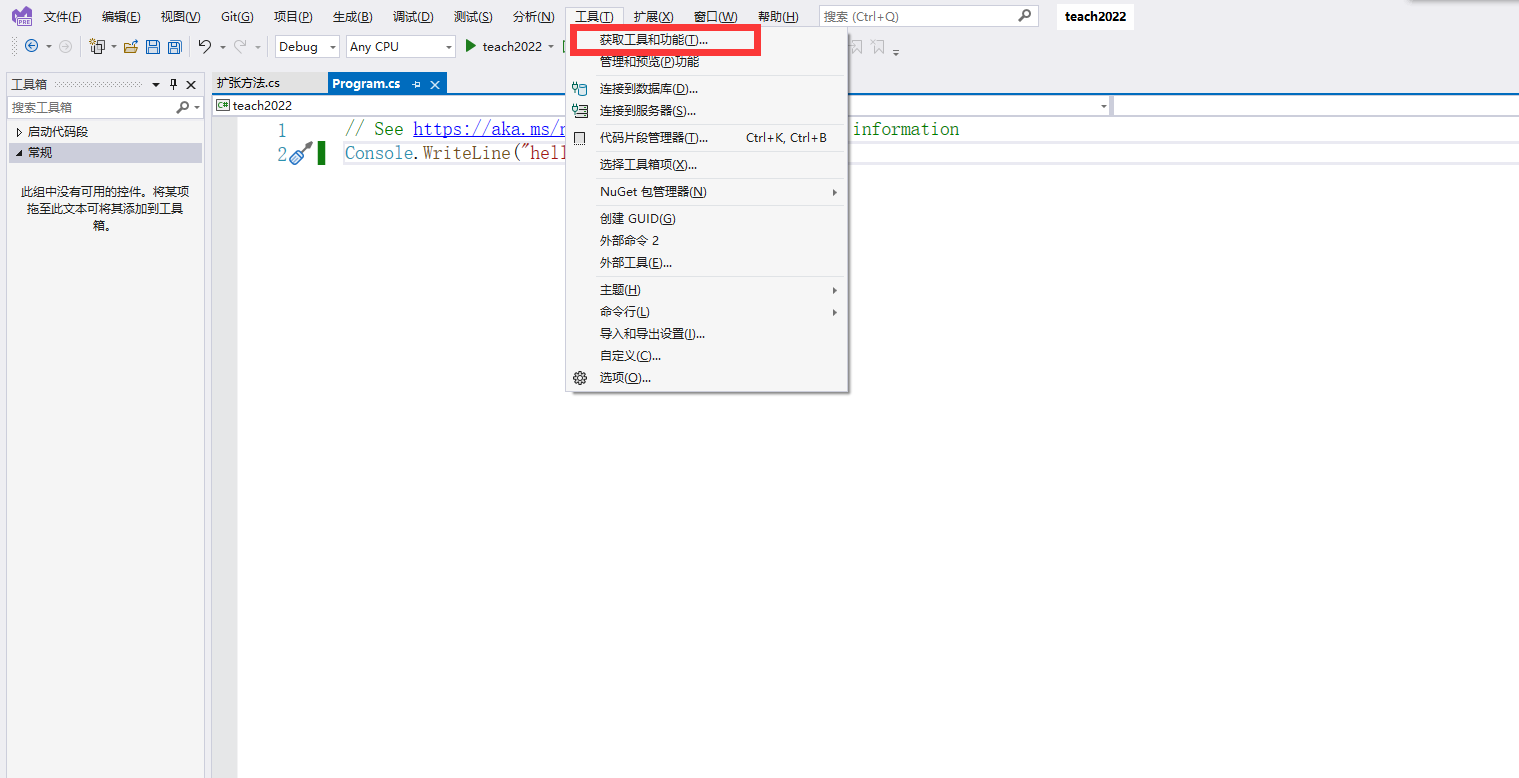Close the Program.cs tab
The image size is (1519, 778).
tap(435, 84)
